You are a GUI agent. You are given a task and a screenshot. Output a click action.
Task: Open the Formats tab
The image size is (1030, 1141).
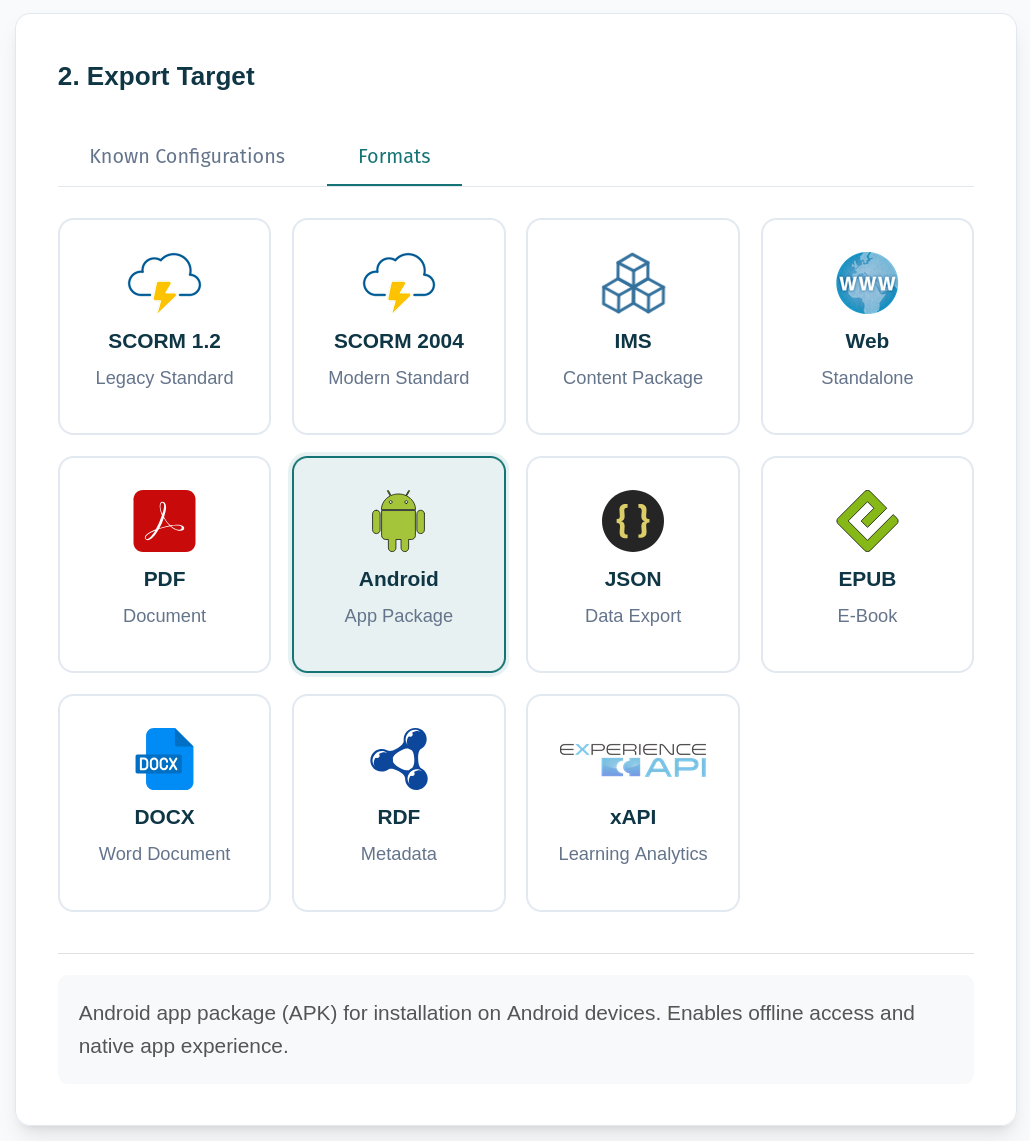(x=393, y=156)
